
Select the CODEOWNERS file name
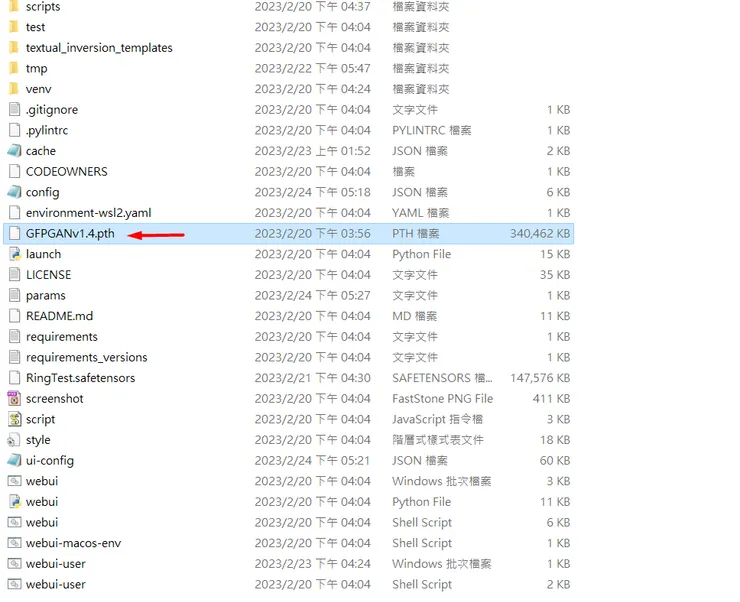[67, 171]
